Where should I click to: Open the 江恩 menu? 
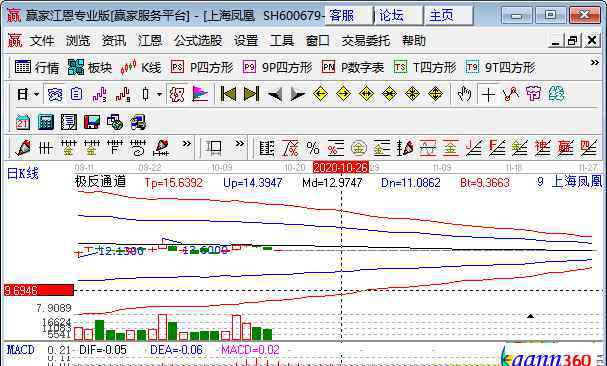(x=150, y=40)
